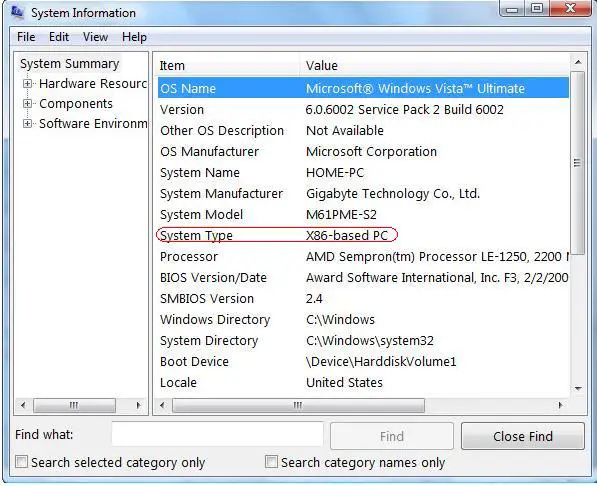Screen dimensions: 597x486
Task: Select the SMBIOS Version row
Action: 363,299
